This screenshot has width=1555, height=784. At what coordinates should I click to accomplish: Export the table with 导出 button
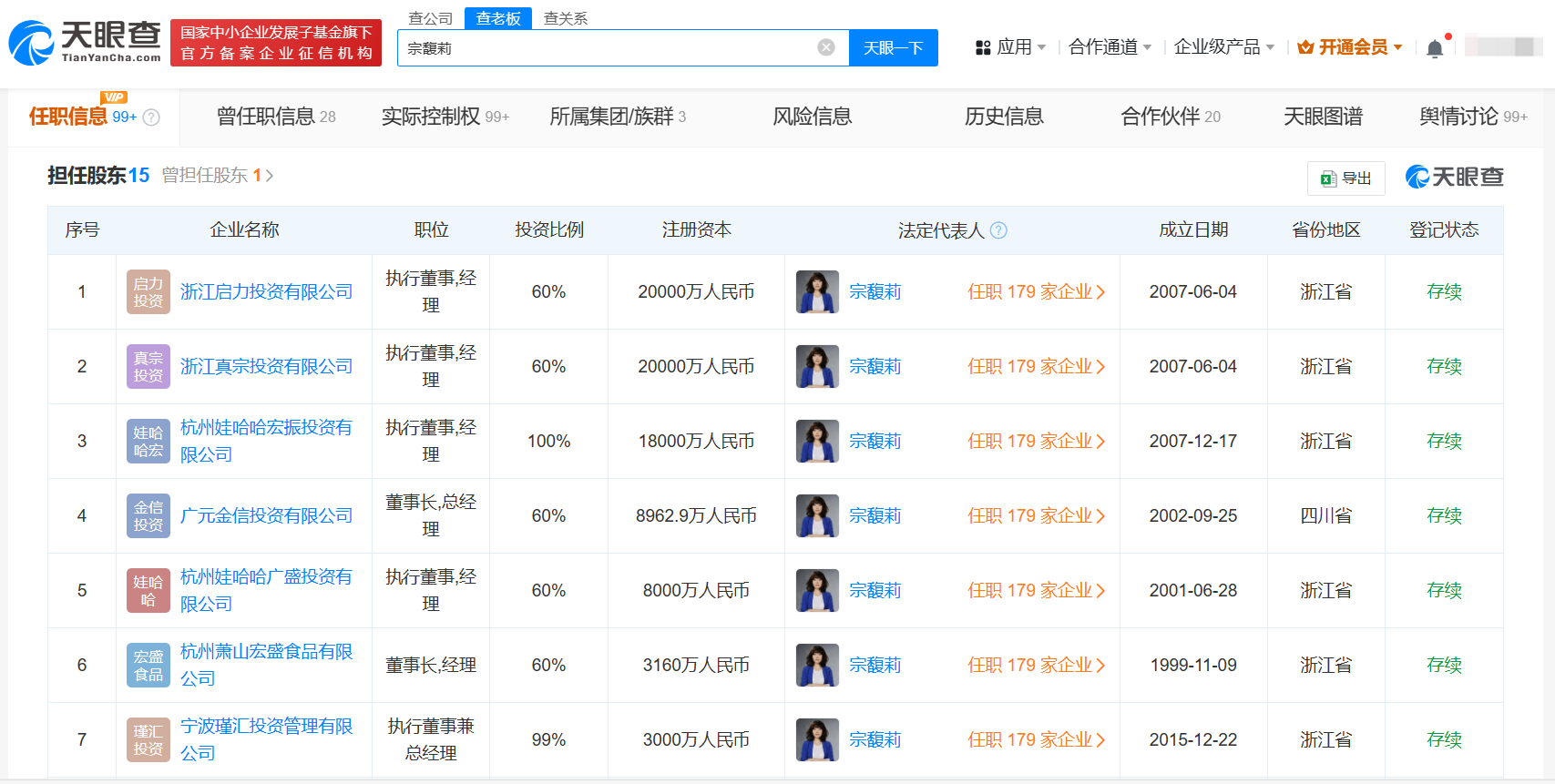1345,178
